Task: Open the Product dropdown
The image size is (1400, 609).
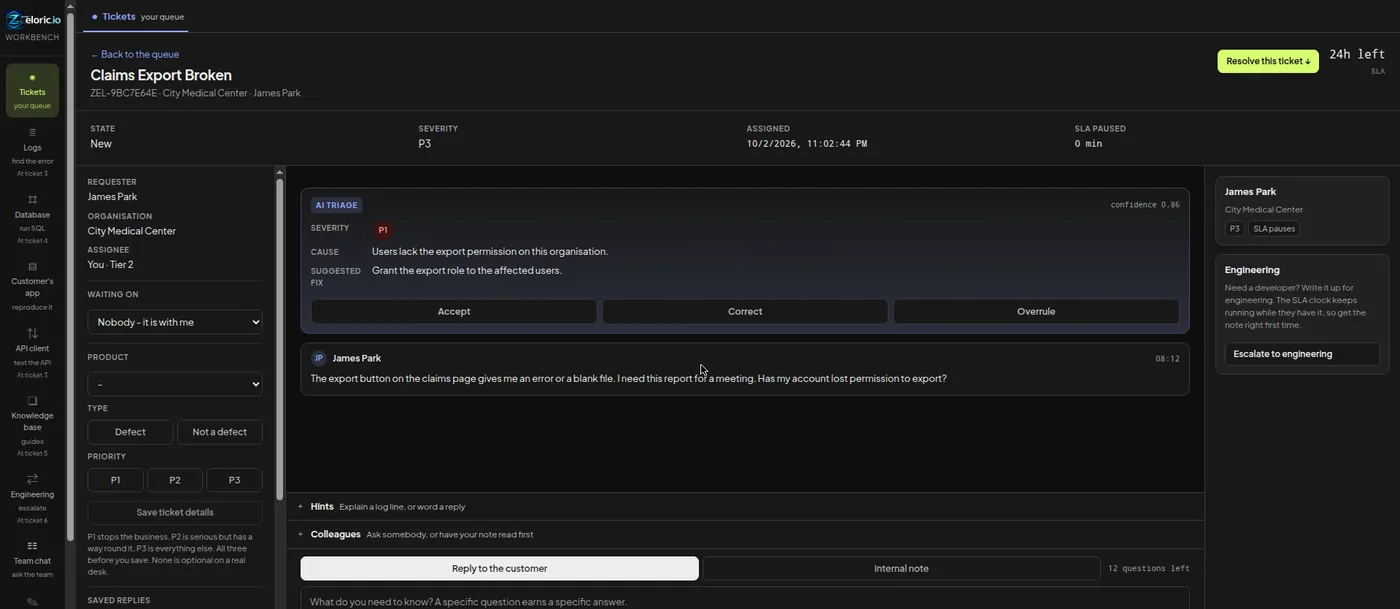Action: pos(175,384)
